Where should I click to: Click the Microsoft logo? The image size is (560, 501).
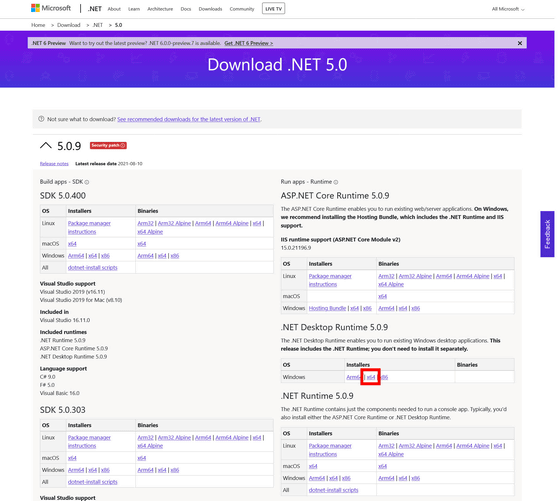tap(51, 8)
